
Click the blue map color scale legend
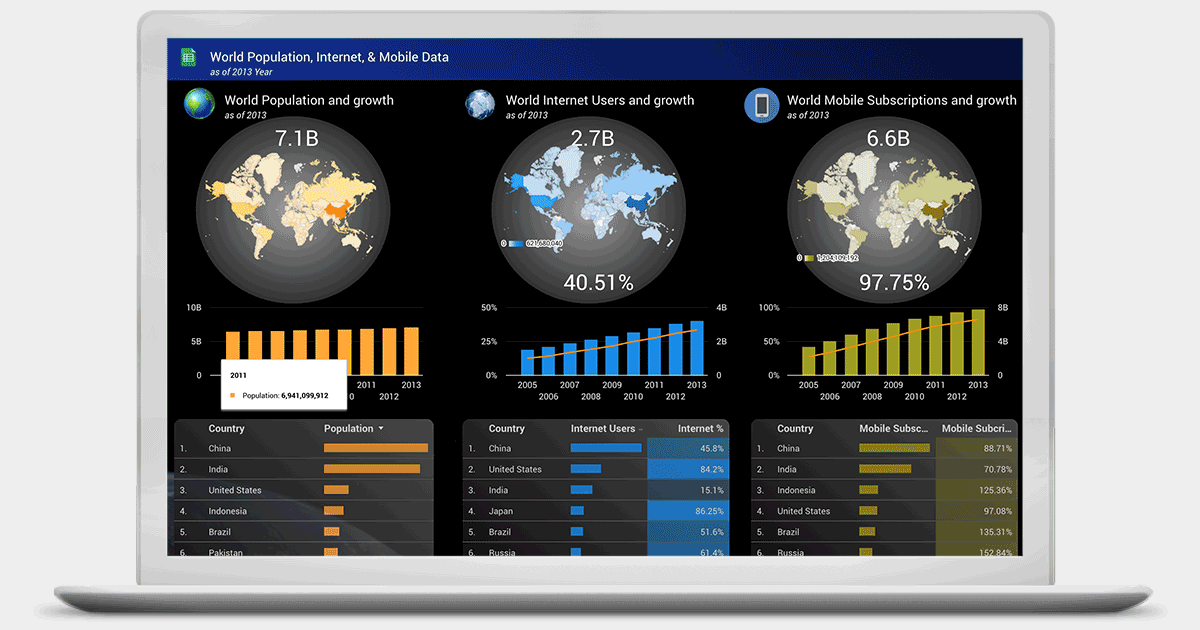tap(532, 243)
